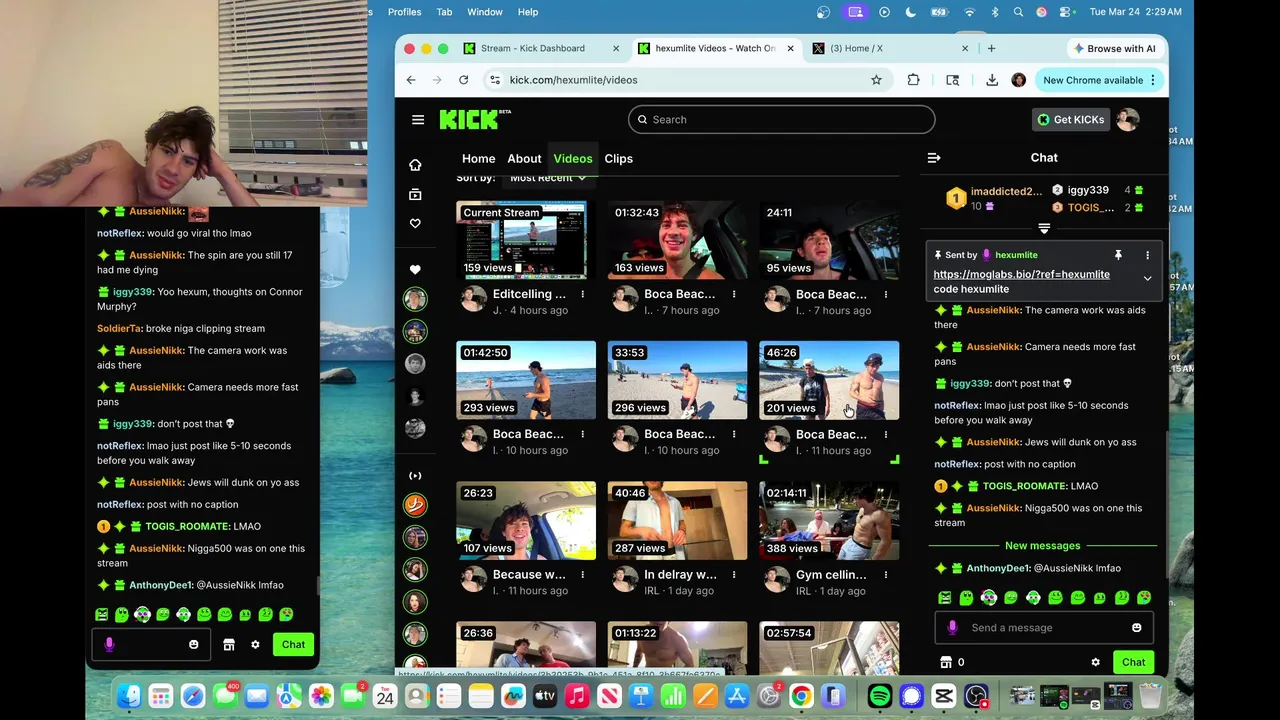Open the Window menu in the menu bar

[485, 12]
